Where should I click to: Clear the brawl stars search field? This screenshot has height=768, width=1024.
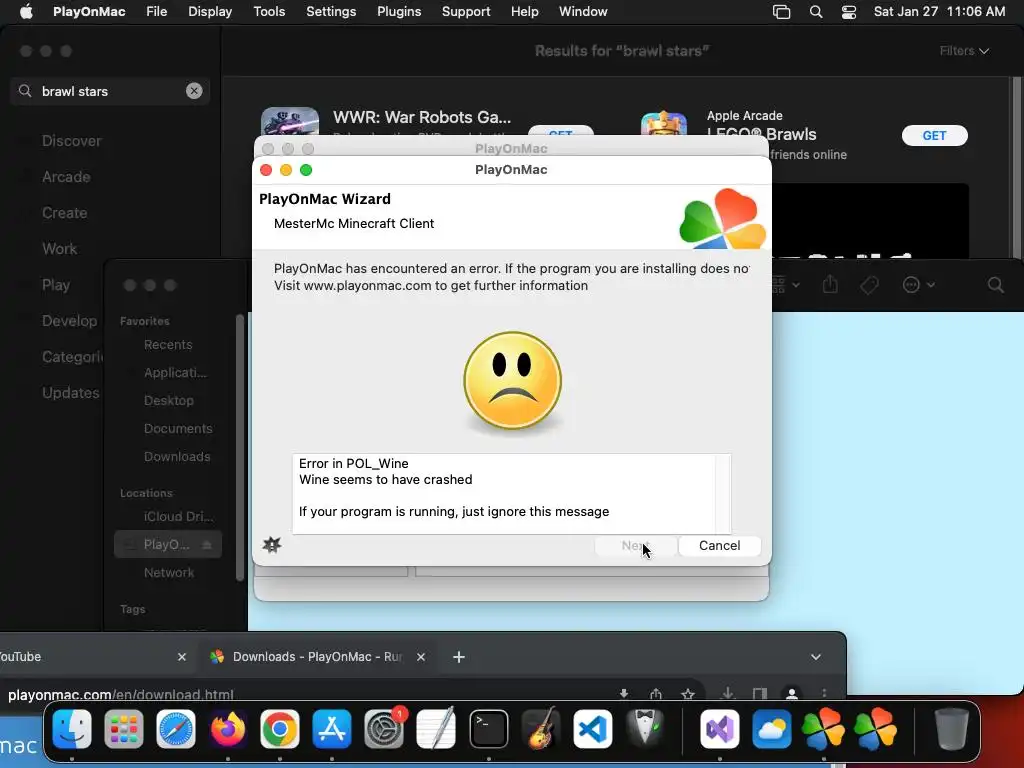pos(194,91)
